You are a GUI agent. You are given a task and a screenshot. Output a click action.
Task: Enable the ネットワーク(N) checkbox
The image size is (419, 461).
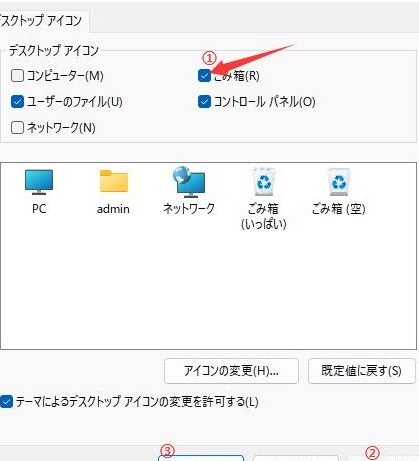pyautogui.click(x=17, y=127)
